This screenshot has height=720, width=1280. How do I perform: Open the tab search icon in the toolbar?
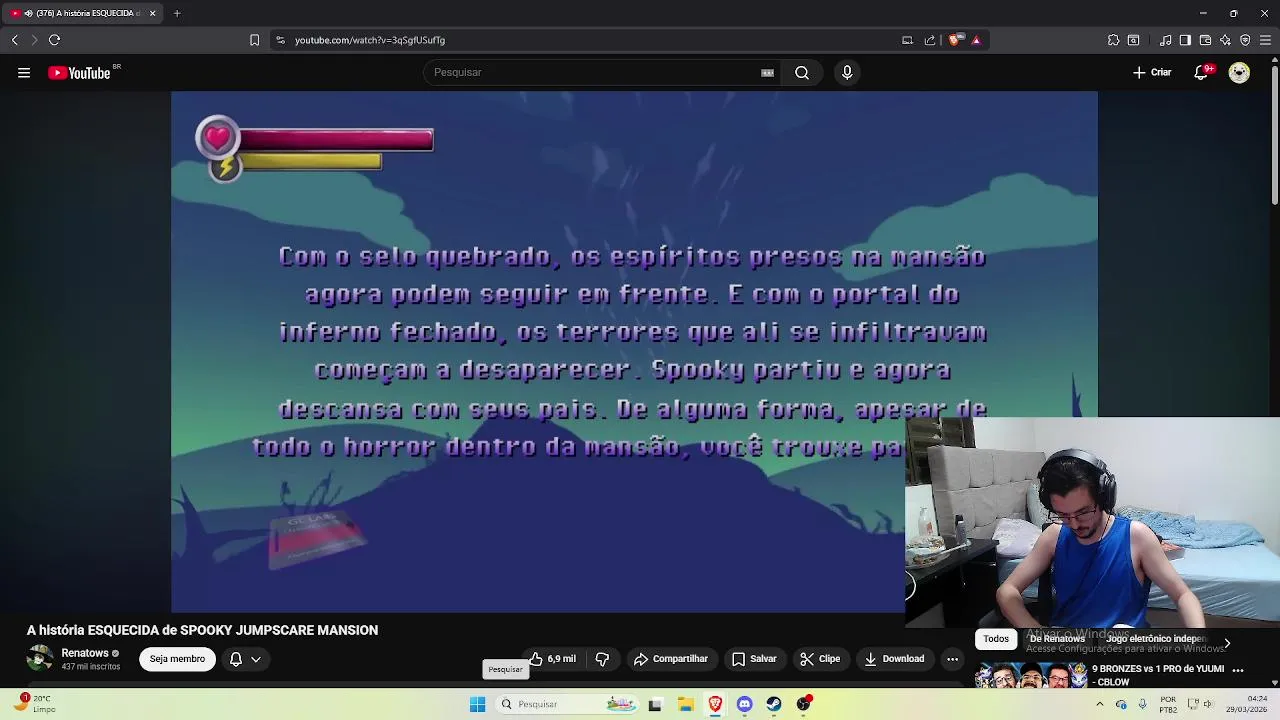tap(1133, 40)
